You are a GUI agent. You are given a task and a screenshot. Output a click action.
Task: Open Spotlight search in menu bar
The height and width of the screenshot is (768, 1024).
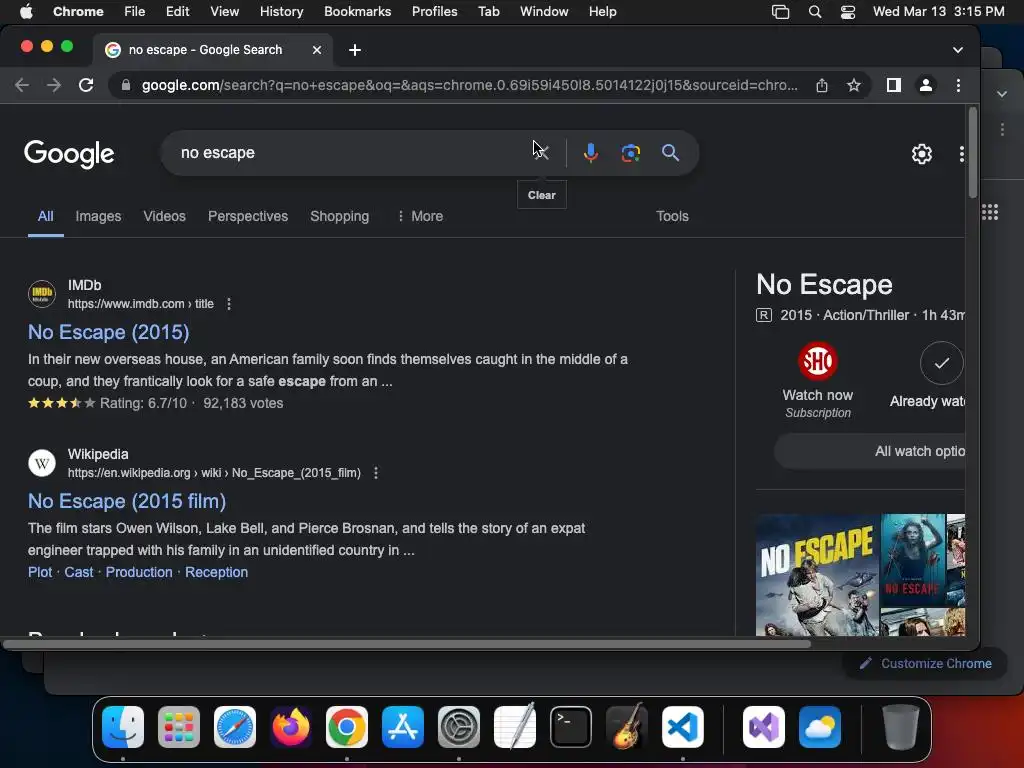pyautogui.click(x=814, y=12)
